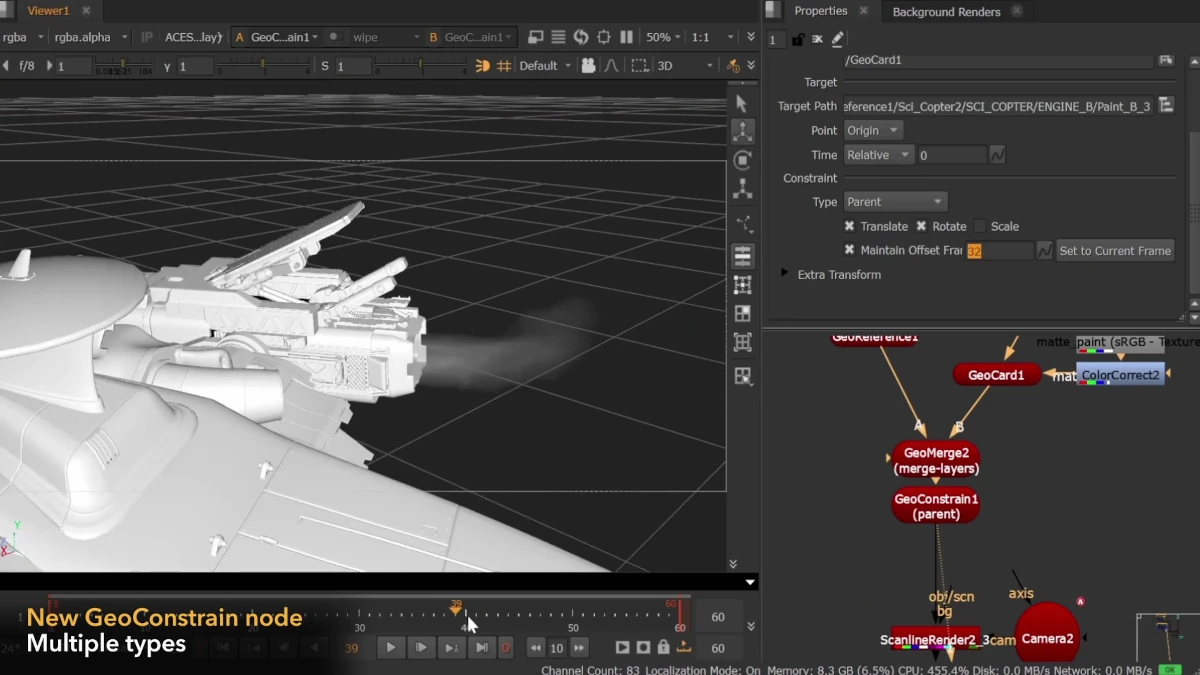
Task: Click the camera lock icon in the viewer
Action: [588, 66]
